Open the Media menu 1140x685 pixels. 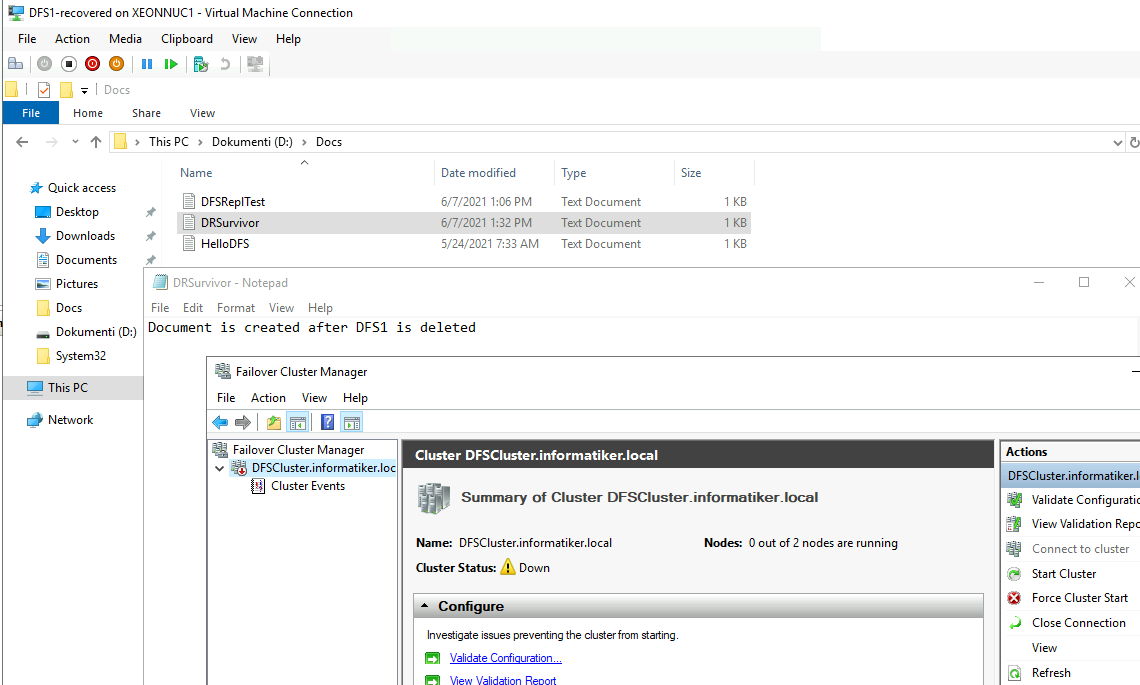[125, 39]
